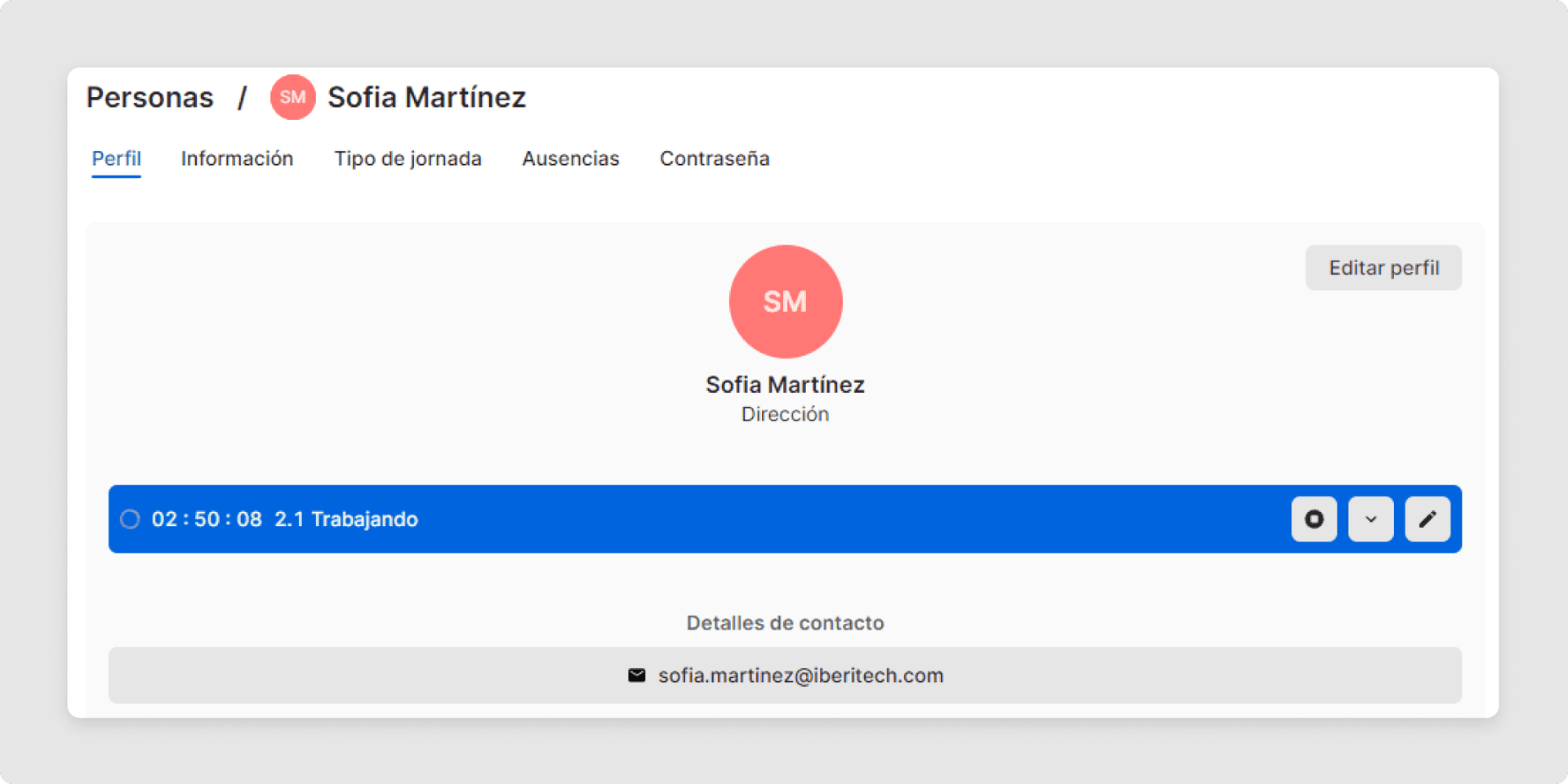Click the Sofia Martínez header title
This screenshot has height=784, width=1568.
tap(426, 97)
